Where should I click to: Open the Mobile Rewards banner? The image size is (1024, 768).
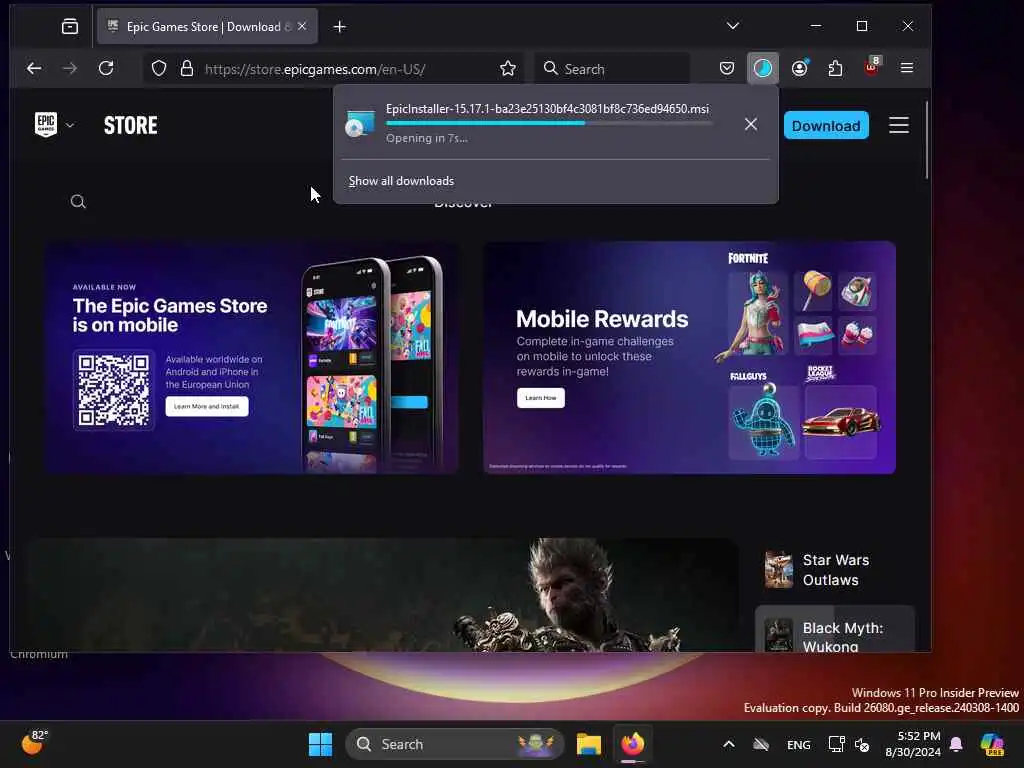pyautogui.click(x=689, y=358)
